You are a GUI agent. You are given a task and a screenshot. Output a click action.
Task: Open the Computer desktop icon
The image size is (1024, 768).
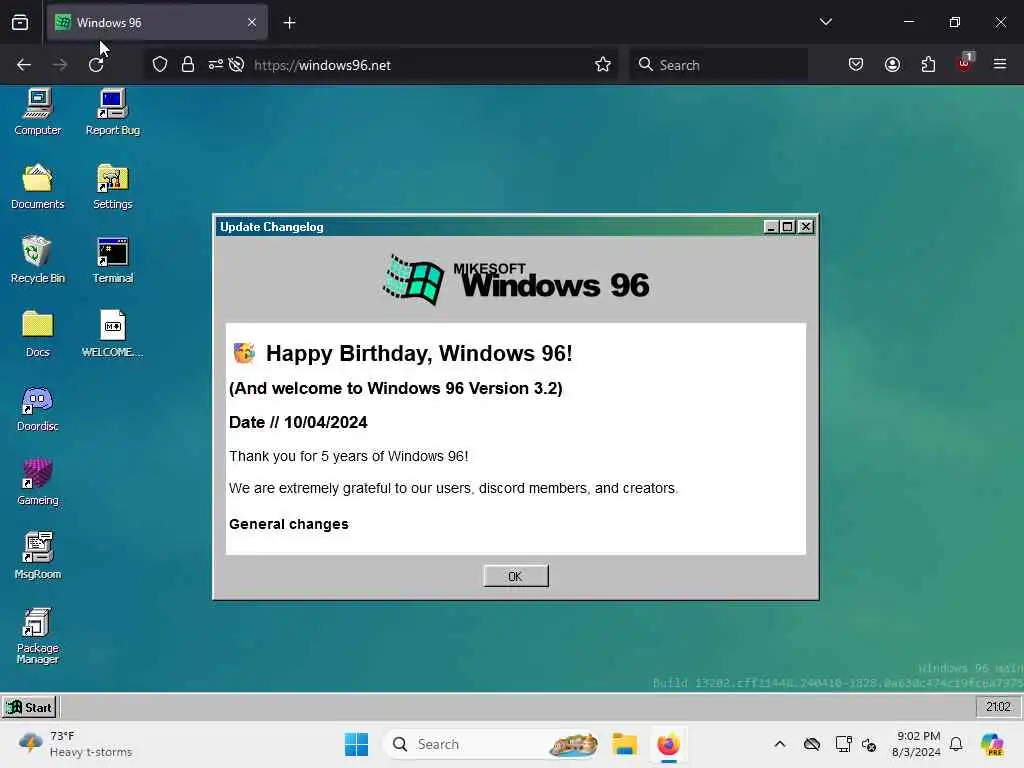38,111
